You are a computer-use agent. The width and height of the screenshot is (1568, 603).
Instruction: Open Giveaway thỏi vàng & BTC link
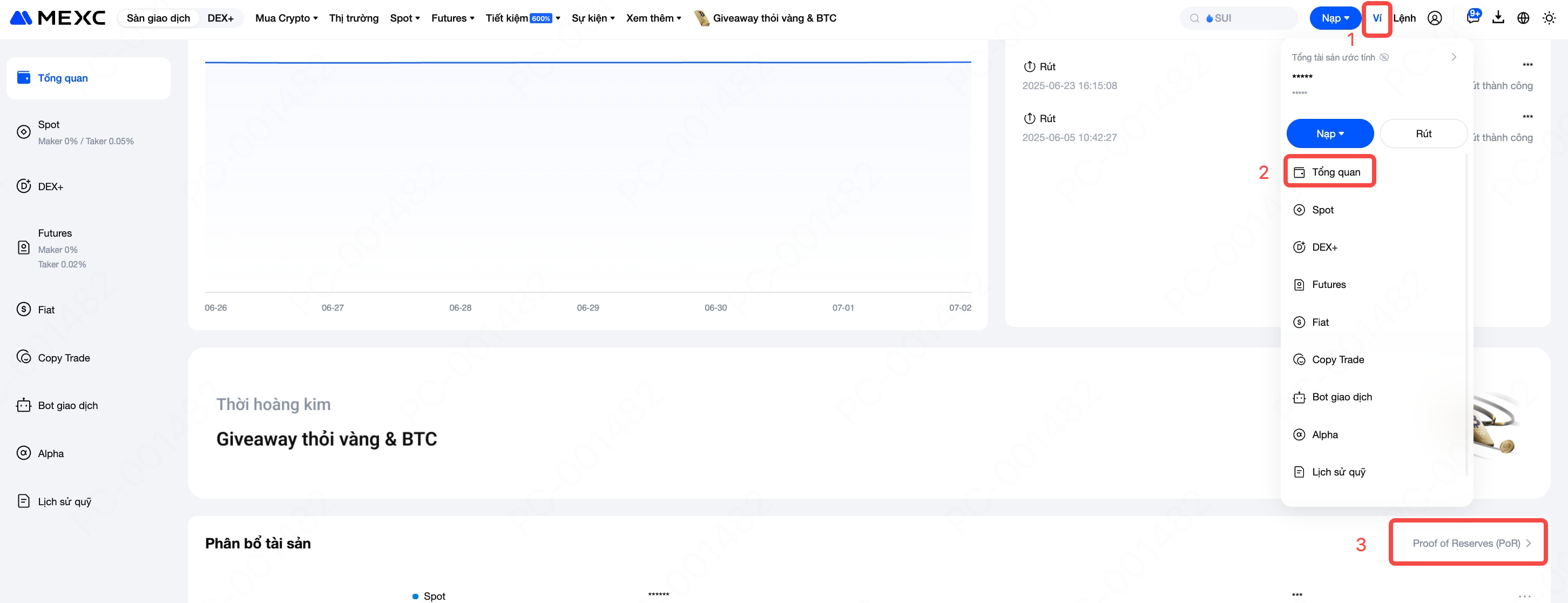[x=774, y=18]
